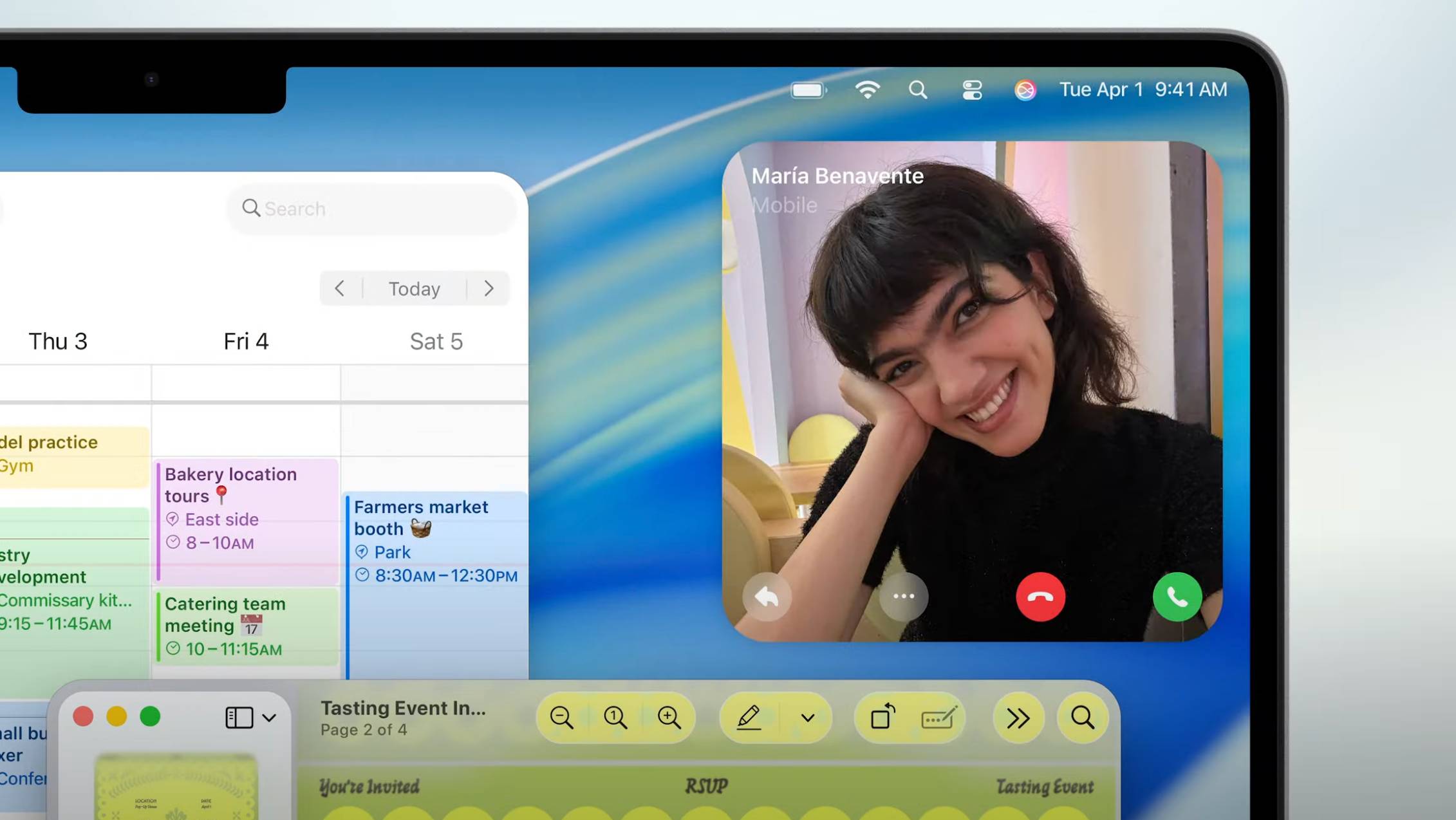Click the Siri icon in the menu bar
This screenshot has width=1456, height=820.
point(1025,89)
